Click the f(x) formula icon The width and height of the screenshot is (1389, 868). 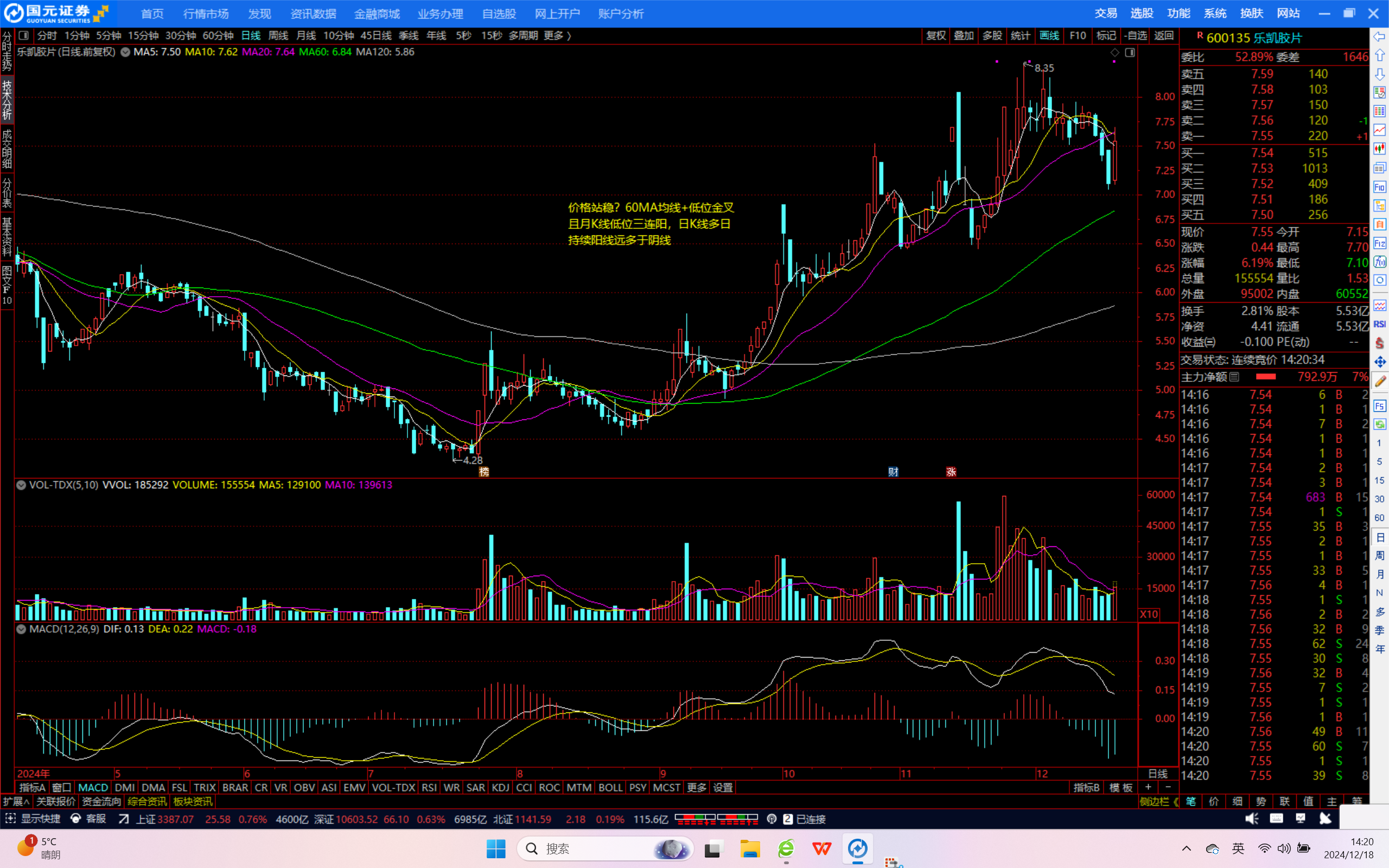click(x=1379, y=262)
